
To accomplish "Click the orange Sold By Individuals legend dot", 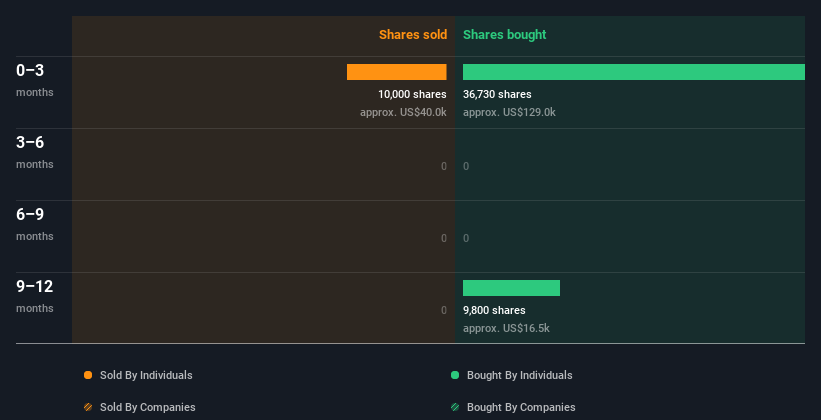I will point(88,375).
